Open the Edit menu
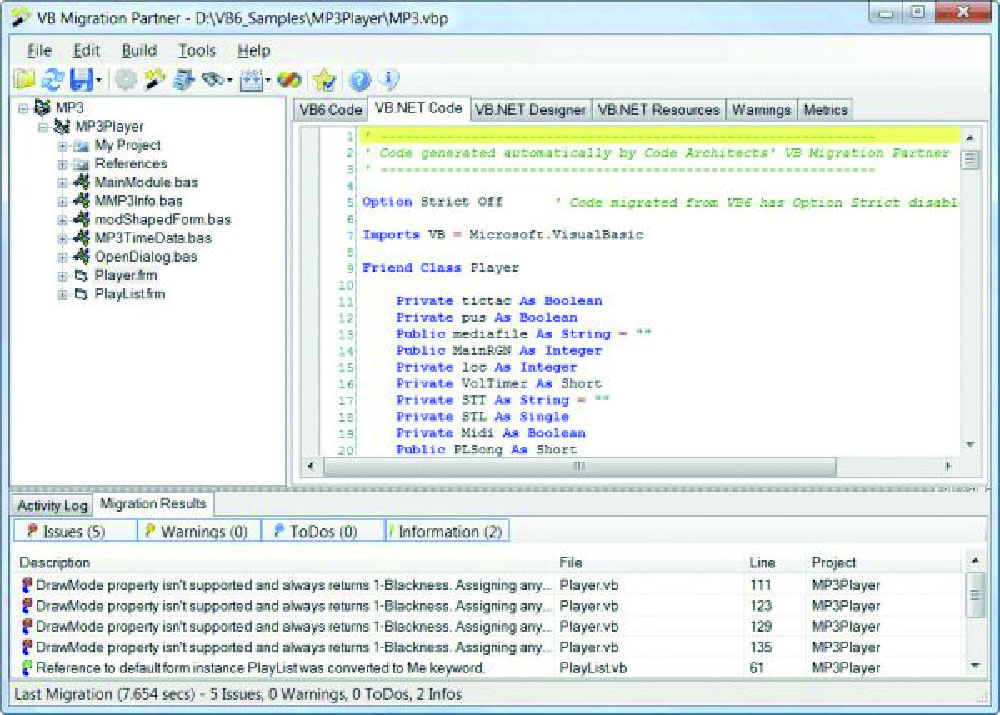The image size is (1000, 715). pos(86,50)
